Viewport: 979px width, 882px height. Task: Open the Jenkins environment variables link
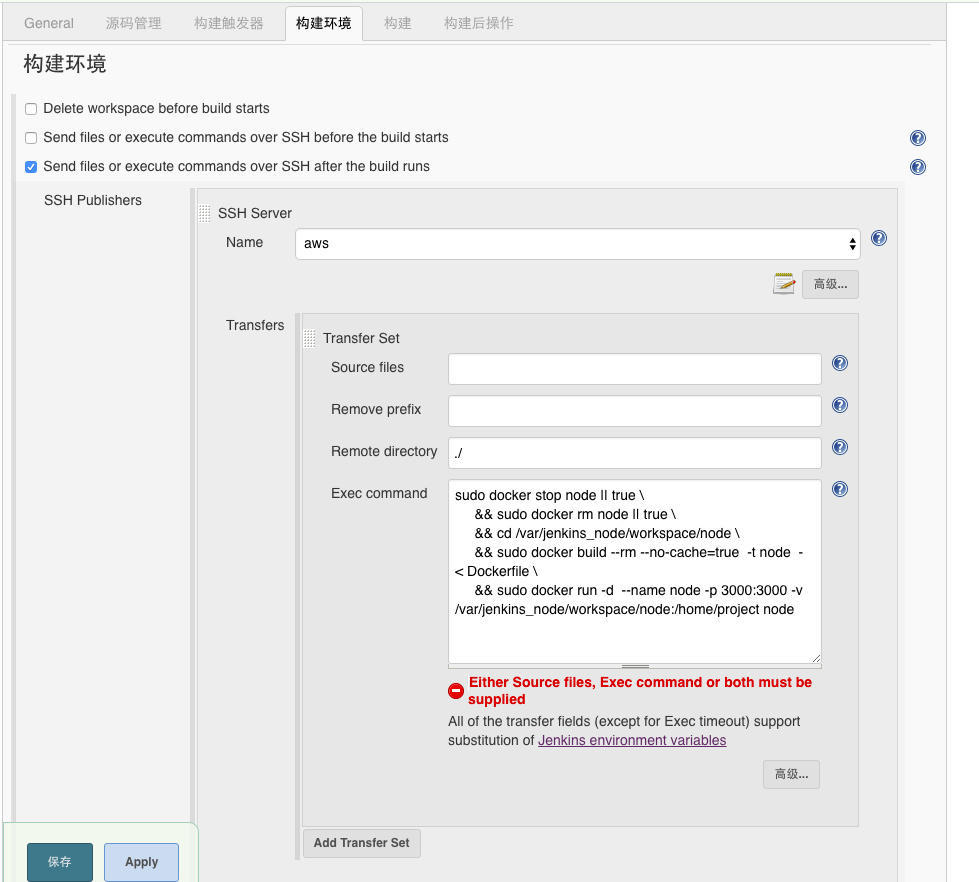pos(632,740)
